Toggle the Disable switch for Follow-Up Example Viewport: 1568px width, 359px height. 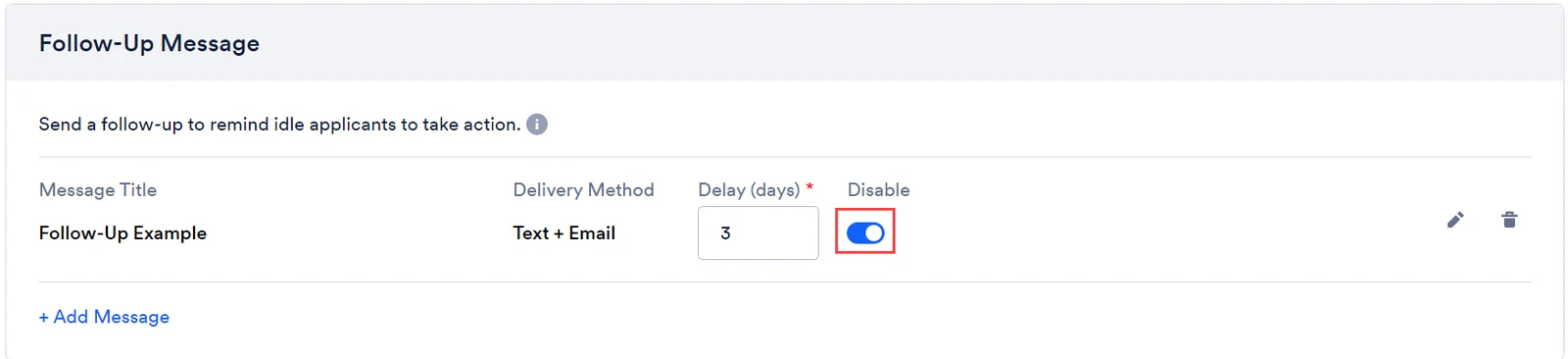coord(865,233)
